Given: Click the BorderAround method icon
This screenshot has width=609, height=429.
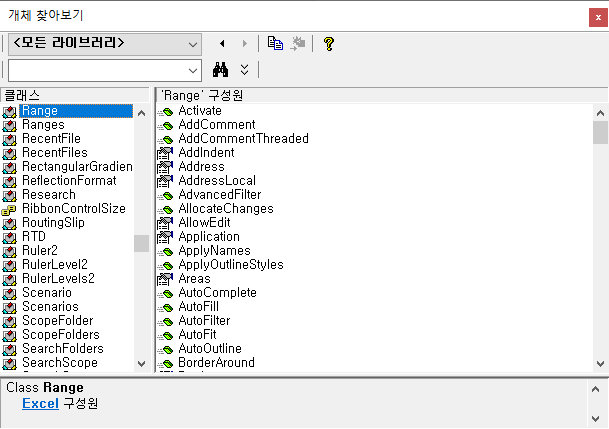Looking at the screenshot, I should coord(165,363).
